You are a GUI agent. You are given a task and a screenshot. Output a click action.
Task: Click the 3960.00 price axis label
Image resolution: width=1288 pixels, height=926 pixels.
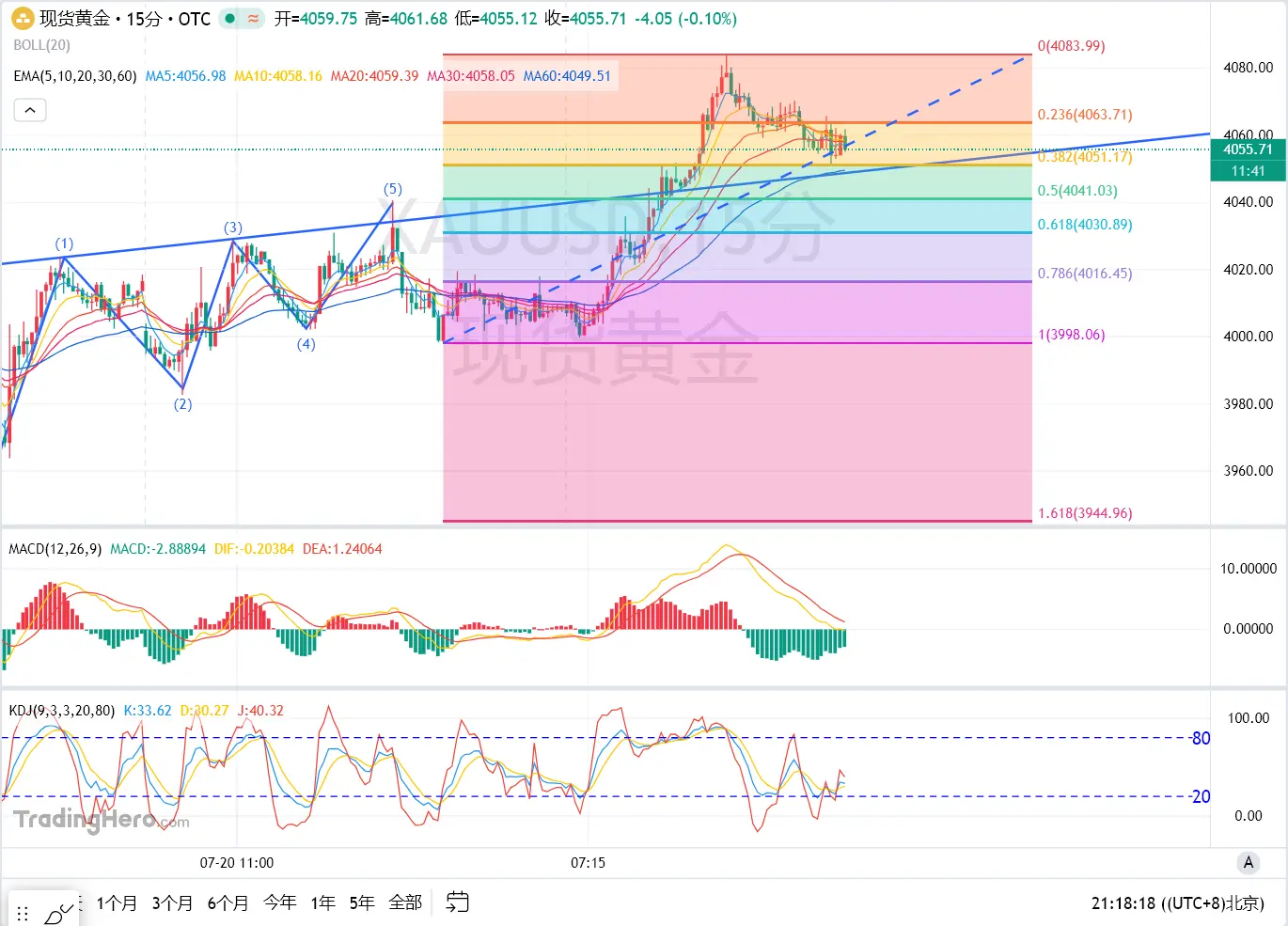click(x=1249, y=471)
